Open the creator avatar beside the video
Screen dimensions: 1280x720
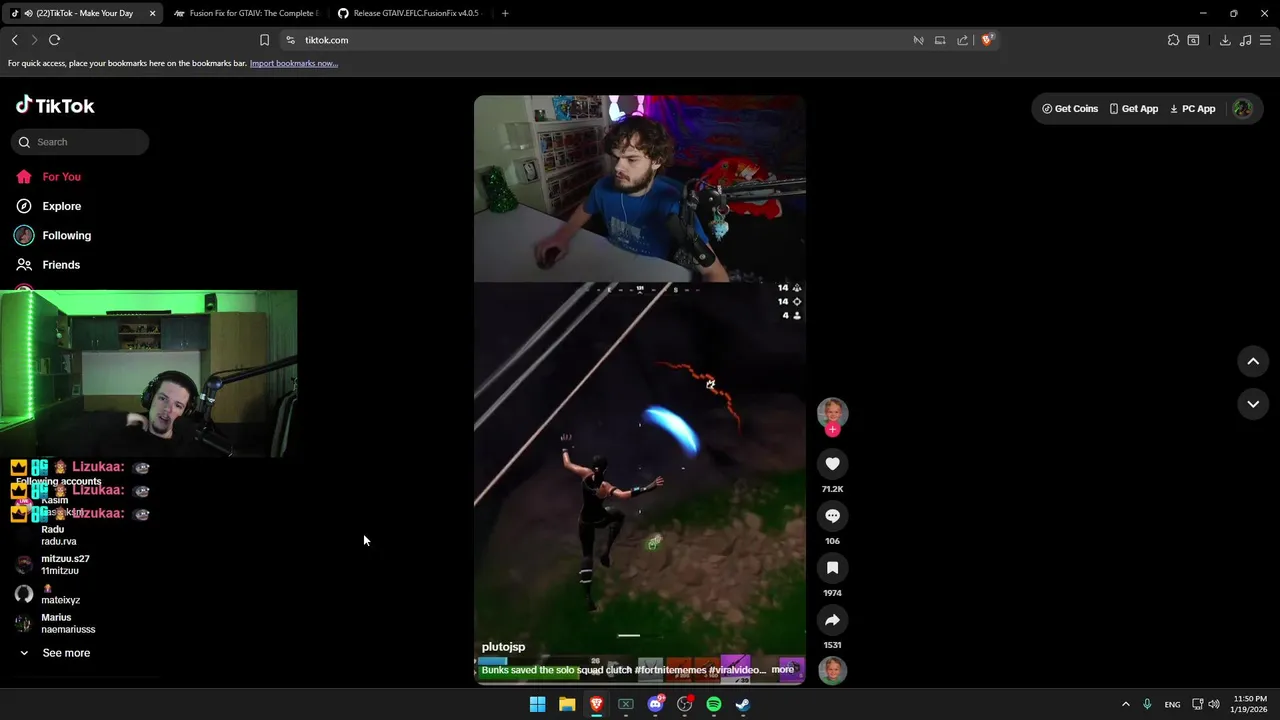click(x=832, y=412)
